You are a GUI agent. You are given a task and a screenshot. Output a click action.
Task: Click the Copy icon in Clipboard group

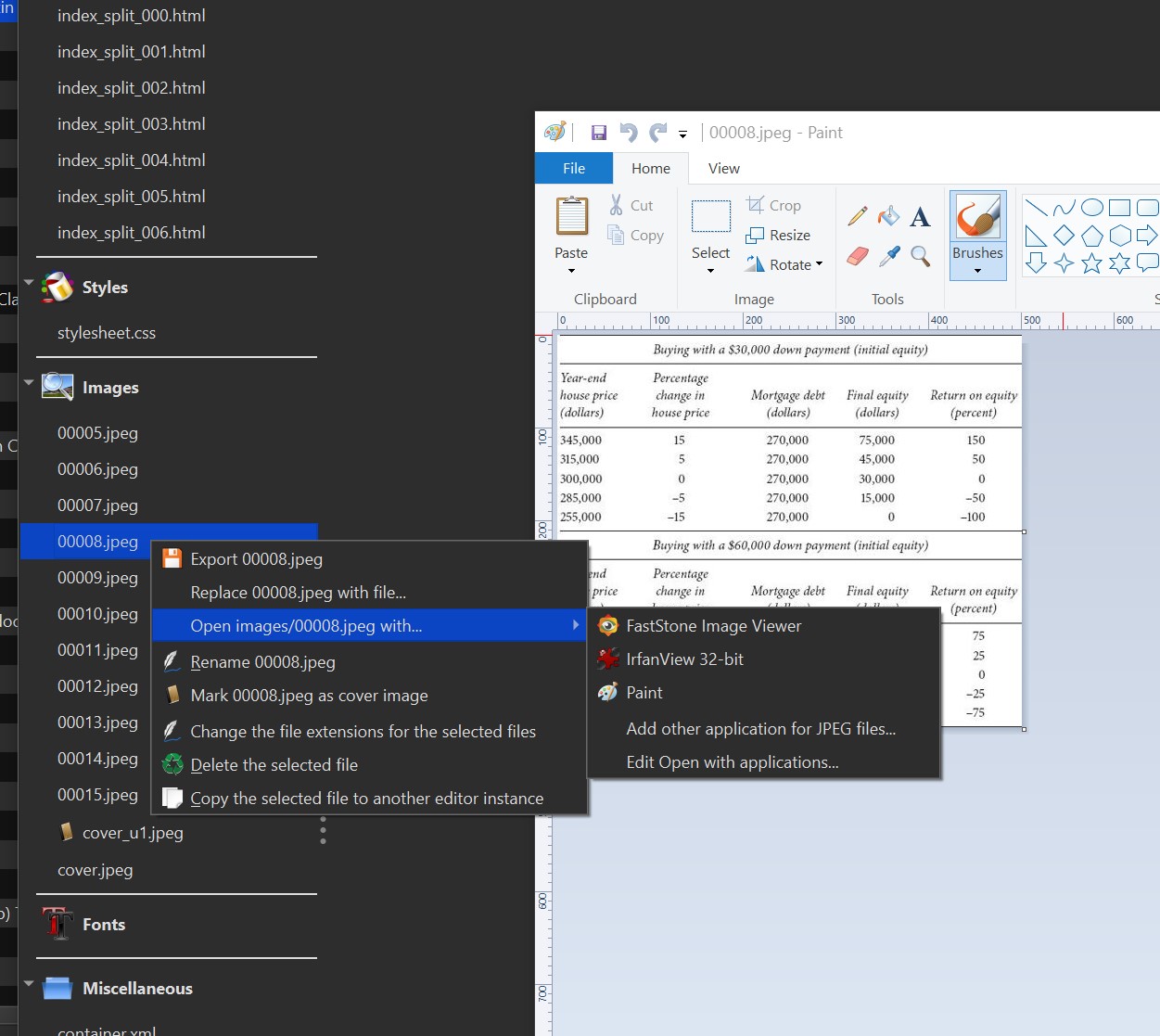pyautogui.click(x=616, y=235)
